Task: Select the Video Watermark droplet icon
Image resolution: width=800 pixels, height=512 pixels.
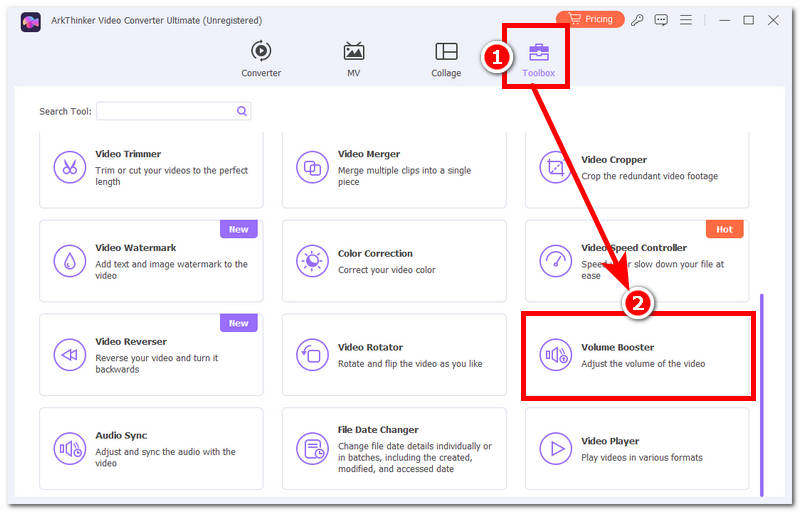Action: pos(70,261)
